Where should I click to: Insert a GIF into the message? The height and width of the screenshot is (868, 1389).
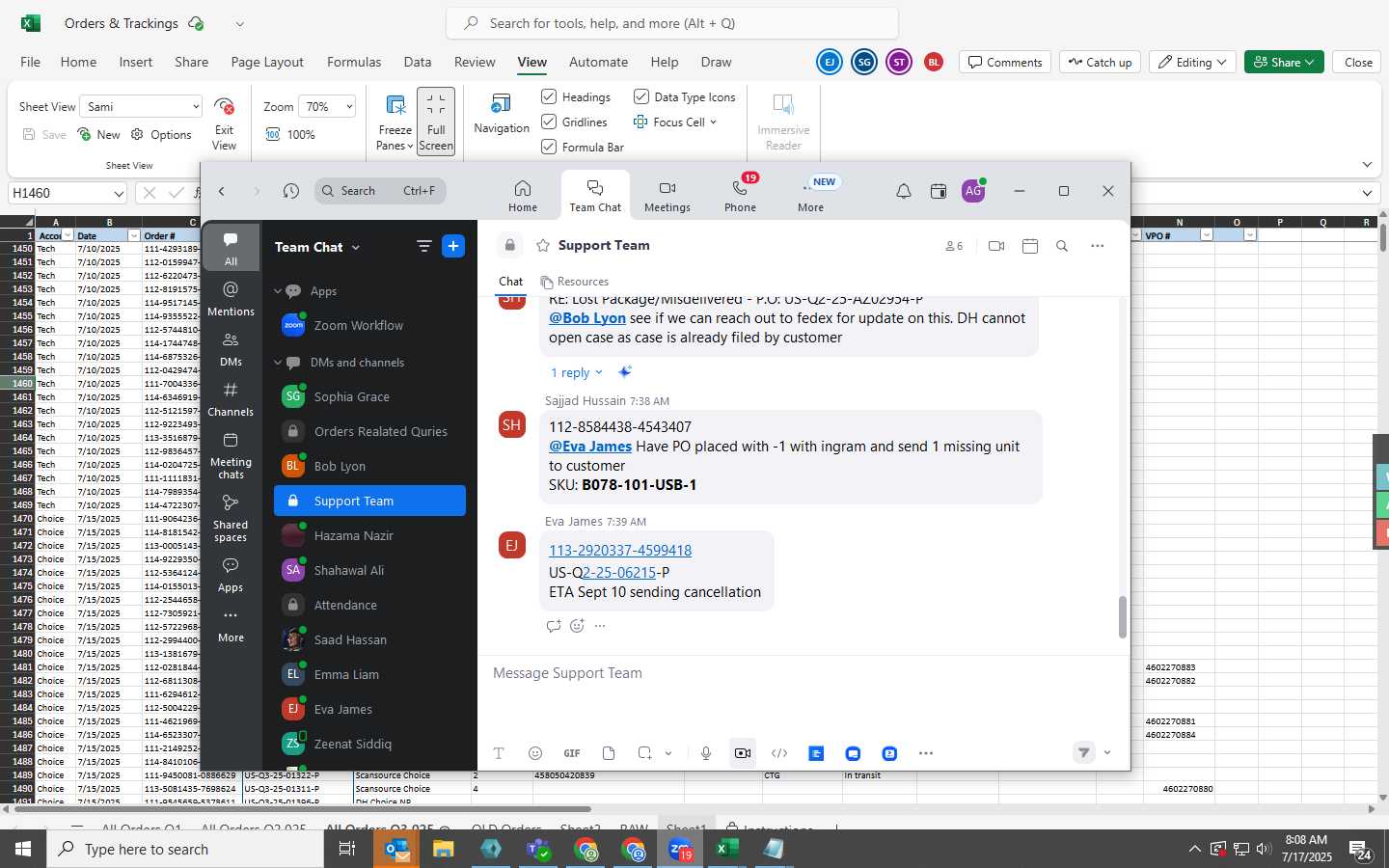[572, 753]
